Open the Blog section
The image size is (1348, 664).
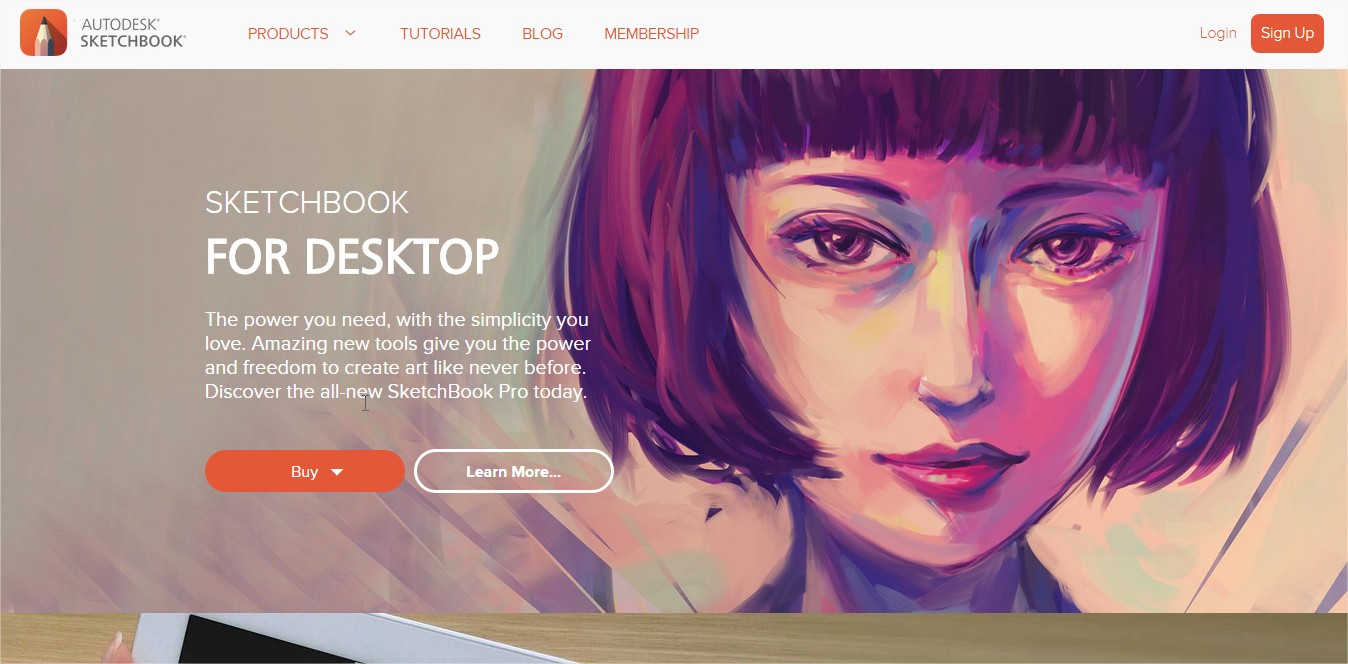pyautogui.click(x=542, y=33)
